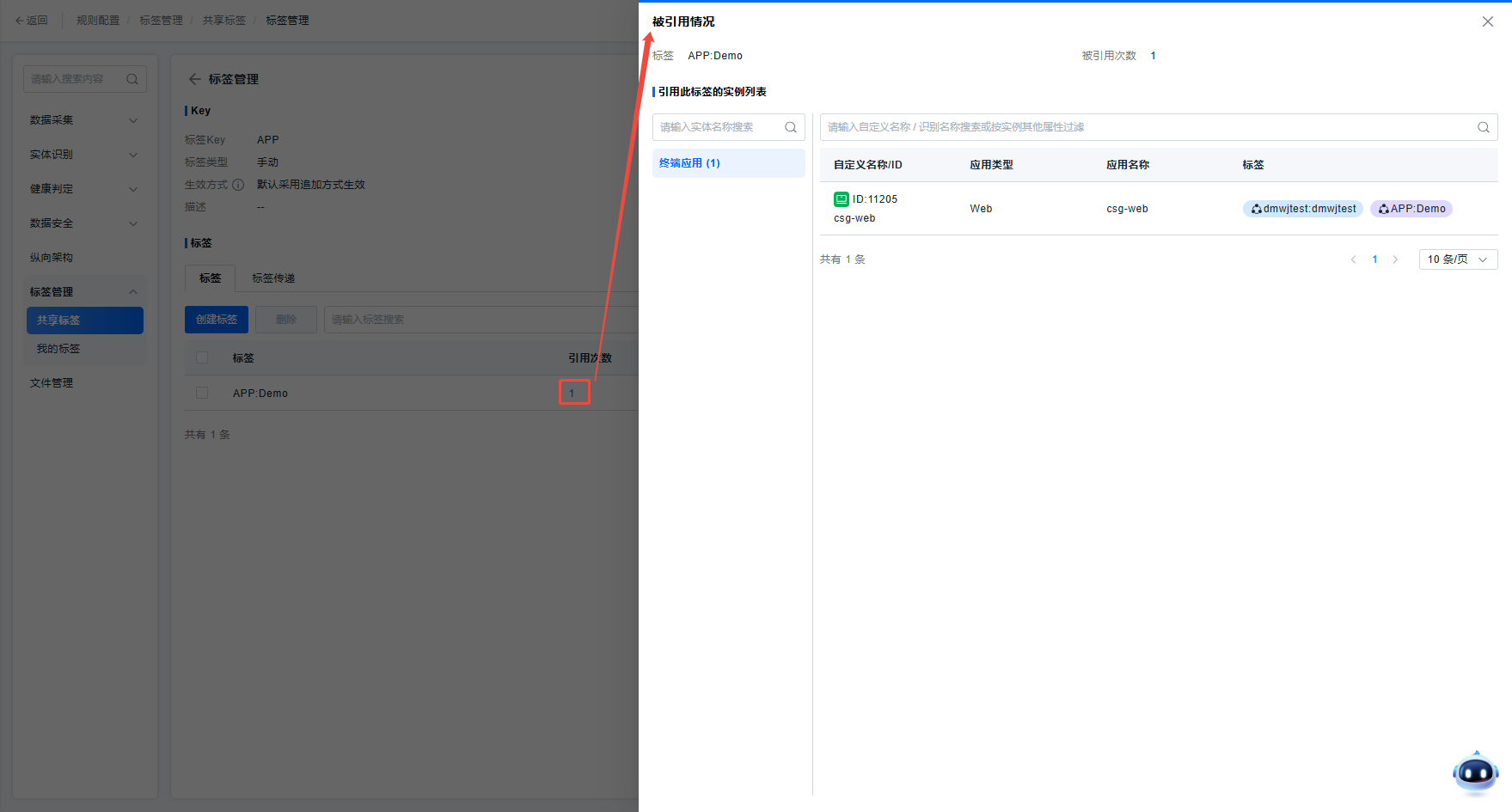The image size is (1512, 812).
Task: Open the robot assistant chat icon
Action: pyautogui.click(x=1475, y=772)
